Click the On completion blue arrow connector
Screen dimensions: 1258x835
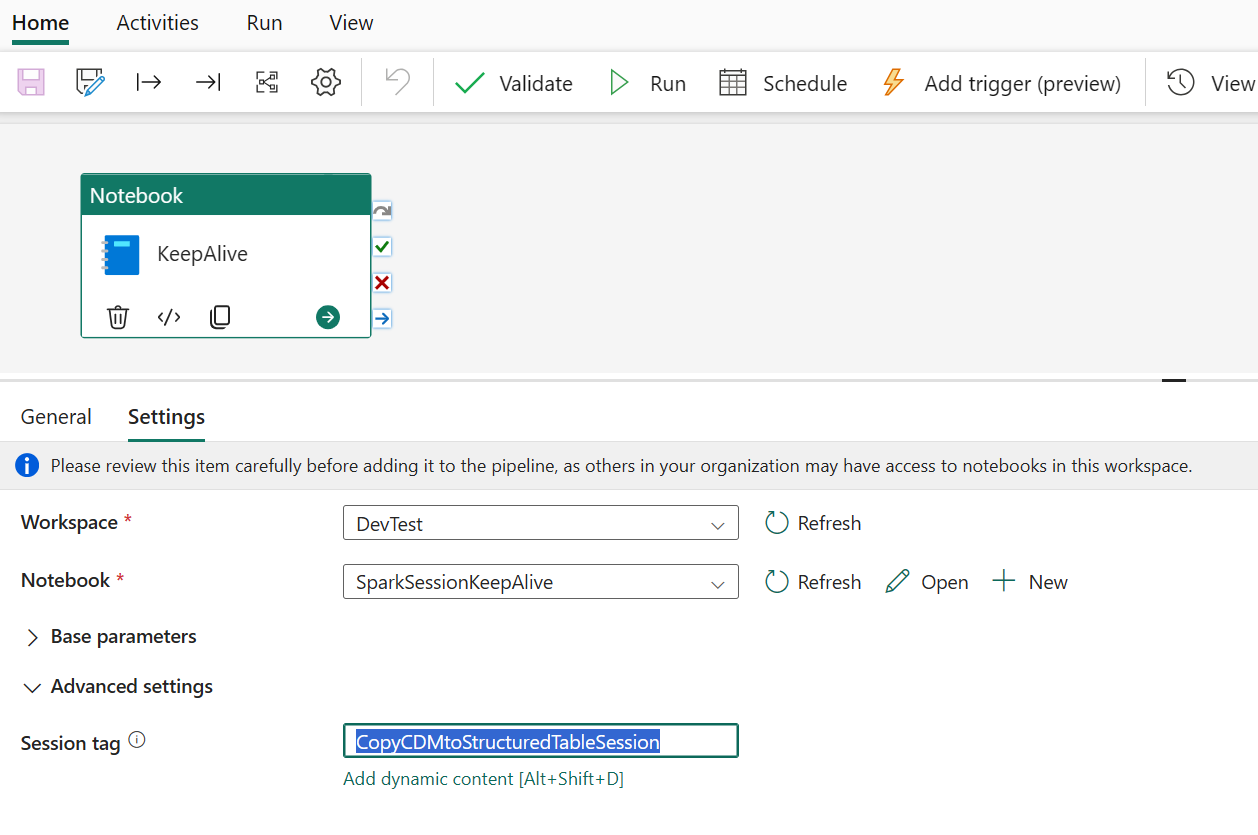point(382,319)
